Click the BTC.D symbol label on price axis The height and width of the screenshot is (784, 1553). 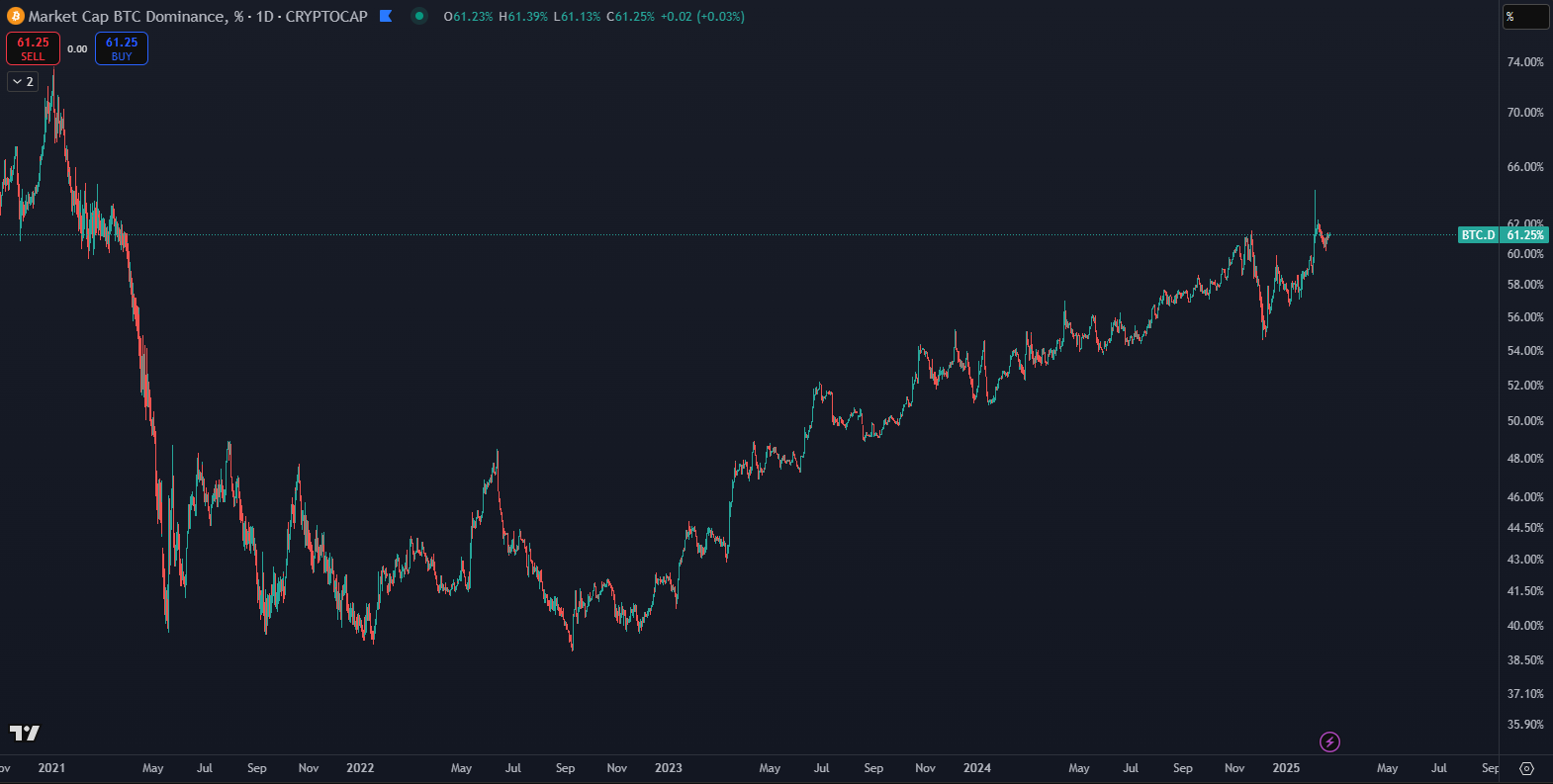coord(1478,235)
